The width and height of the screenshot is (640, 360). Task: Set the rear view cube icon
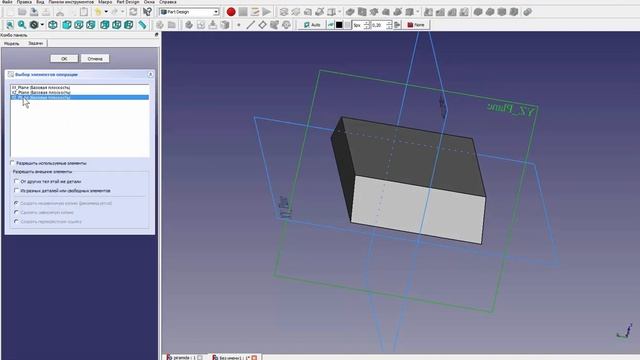pos(104,25)
